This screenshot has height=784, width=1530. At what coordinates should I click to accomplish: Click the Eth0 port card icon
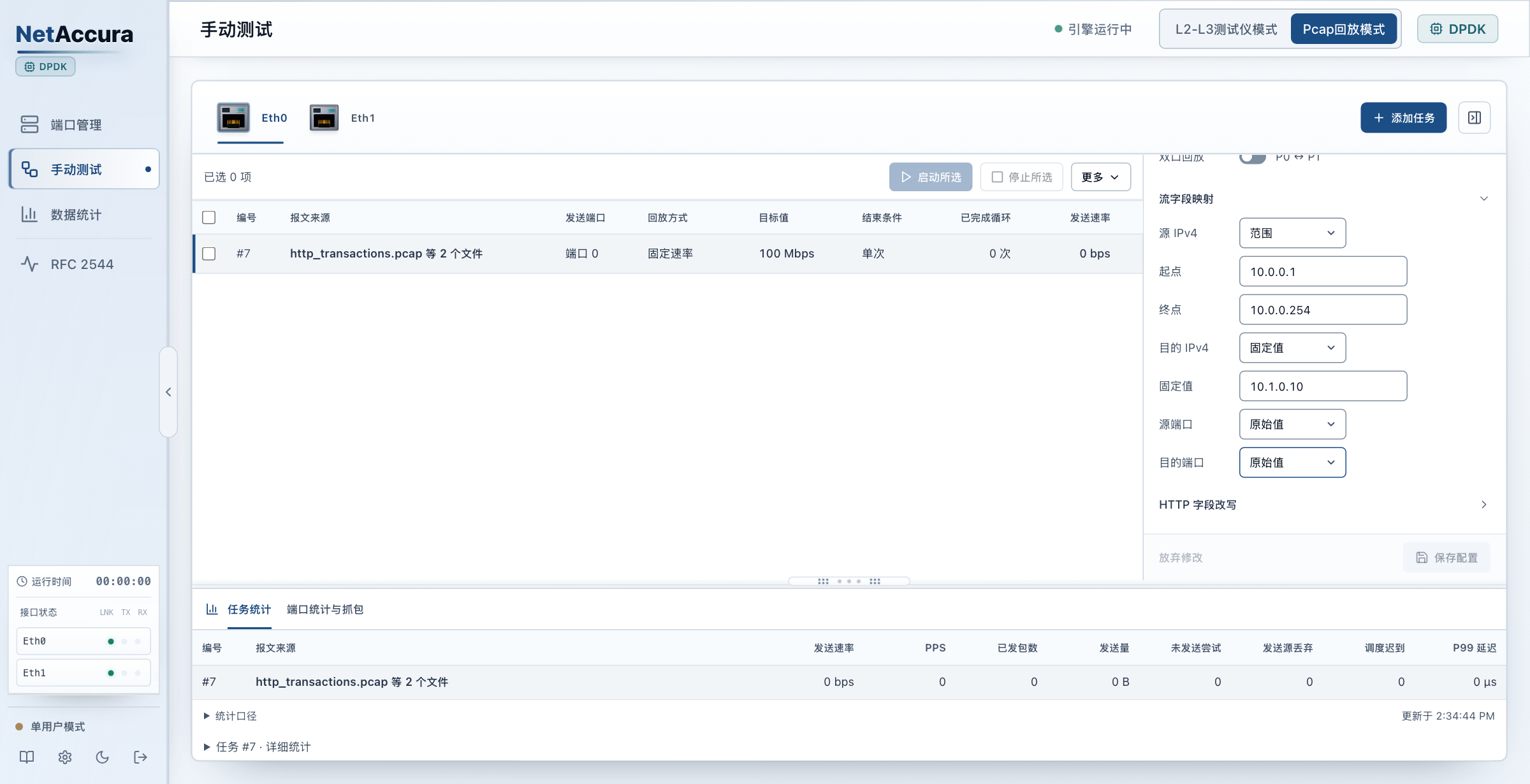coord(233,118)
